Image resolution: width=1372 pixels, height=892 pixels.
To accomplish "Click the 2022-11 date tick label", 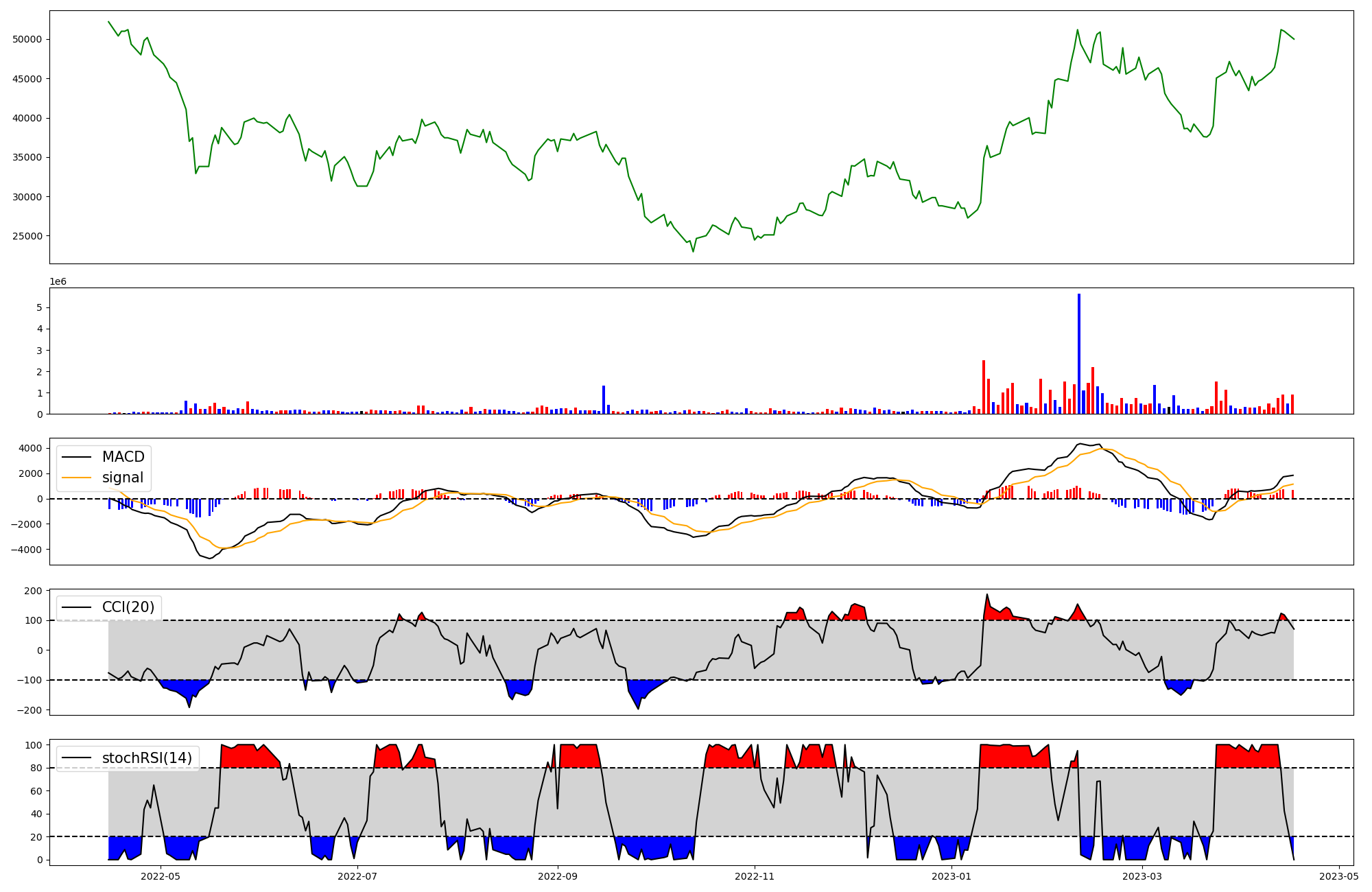I will (x=755, y=876).
